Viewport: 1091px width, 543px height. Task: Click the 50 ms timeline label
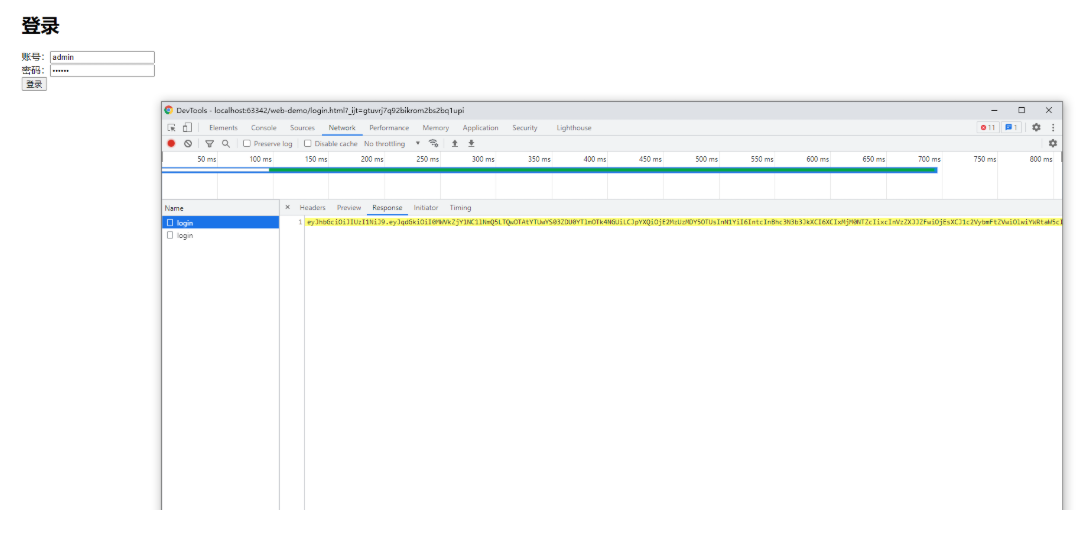pyautogui.click(x=207, y=159)
